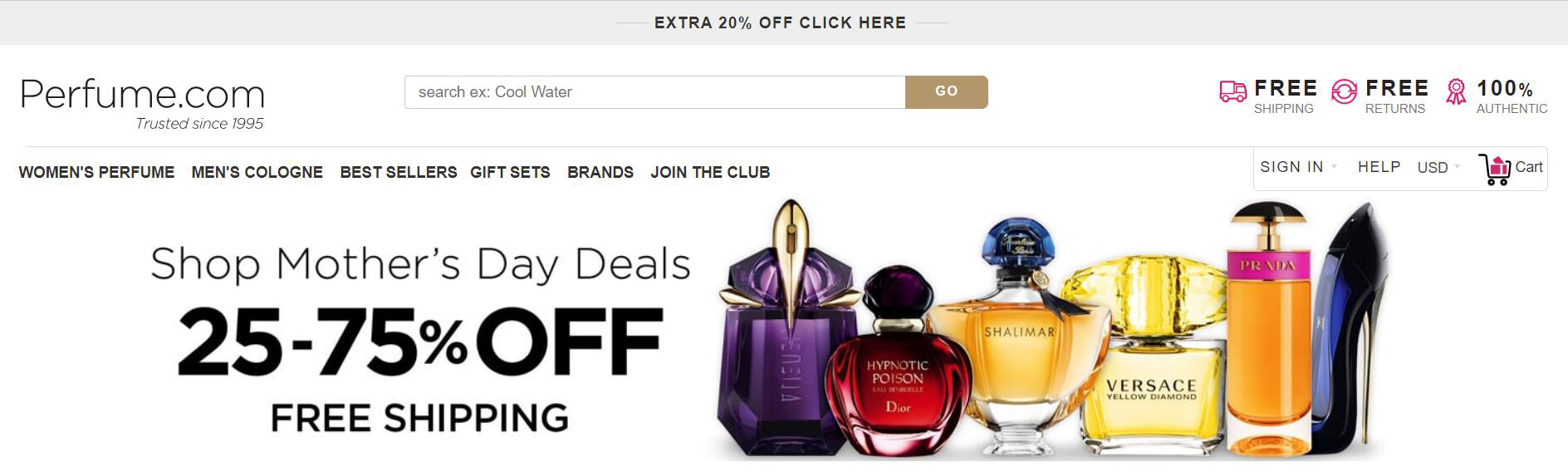Screen dimensions: 1568x472
Task: Open the Help link
Action: 1379,167
